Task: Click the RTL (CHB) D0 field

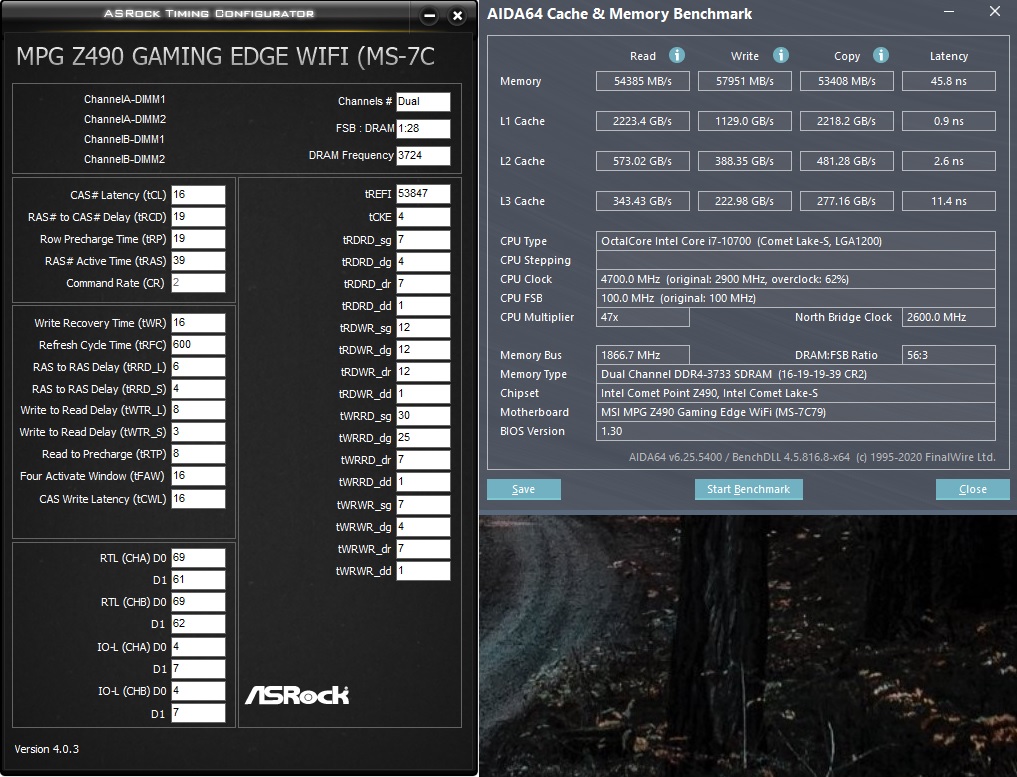Action: (x=198, y=602)
